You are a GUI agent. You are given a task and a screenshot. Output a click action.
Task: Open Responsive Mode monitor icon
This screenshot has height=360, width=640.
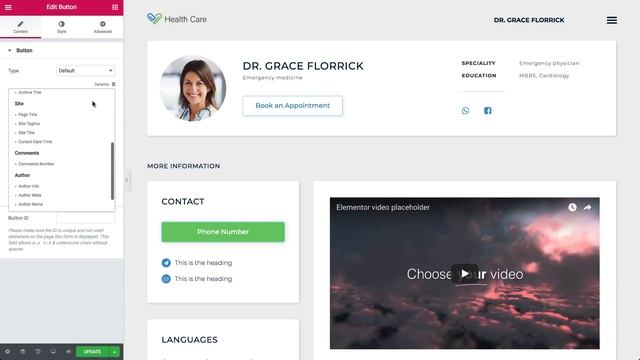tap(53, 351)
